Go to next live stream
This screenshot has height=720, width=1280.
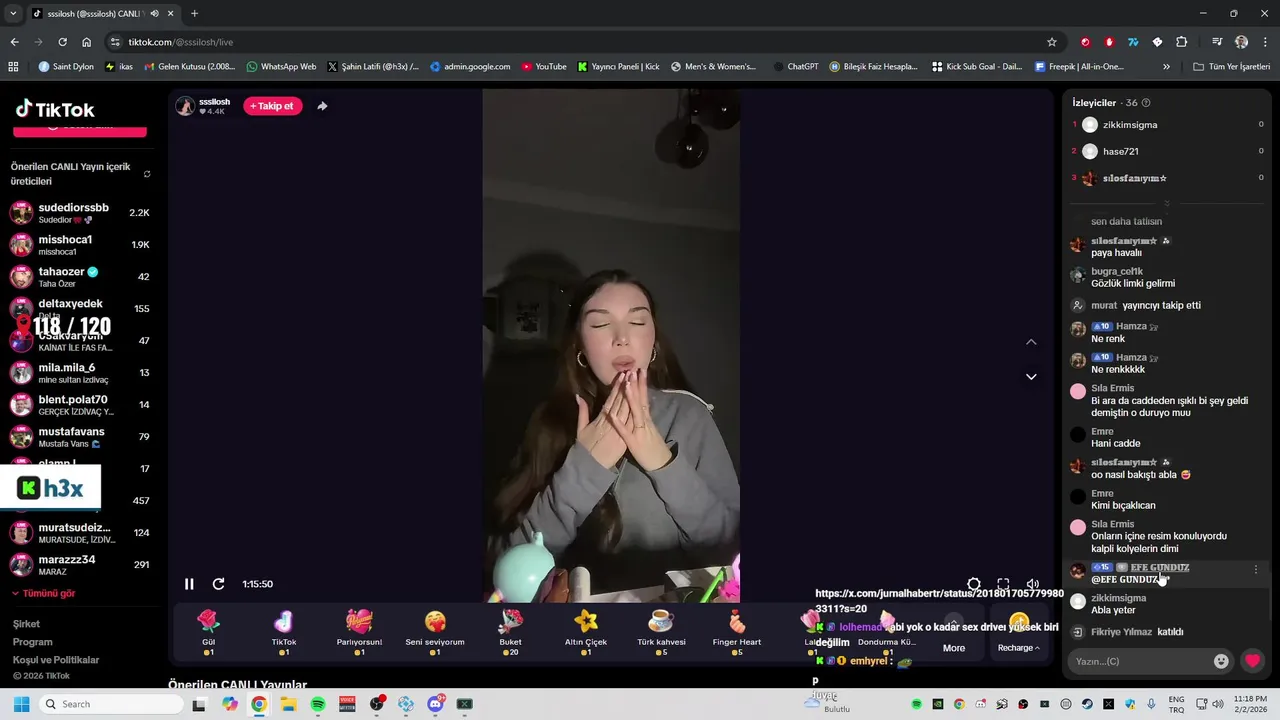(x=1031, y=377)
